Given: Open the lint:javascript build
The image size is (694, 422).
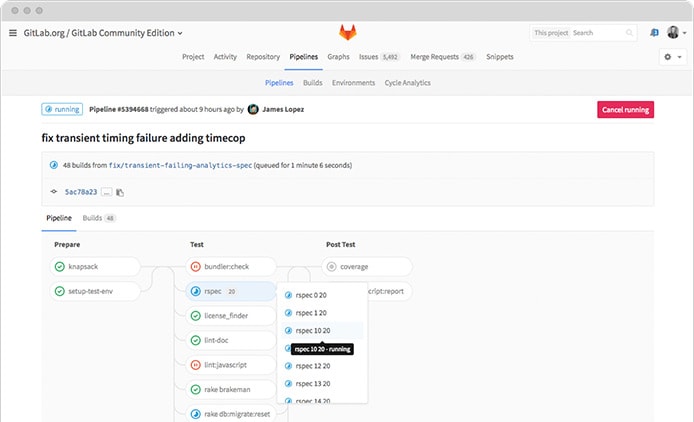Looking at the screenshot, I should point(231,365).
